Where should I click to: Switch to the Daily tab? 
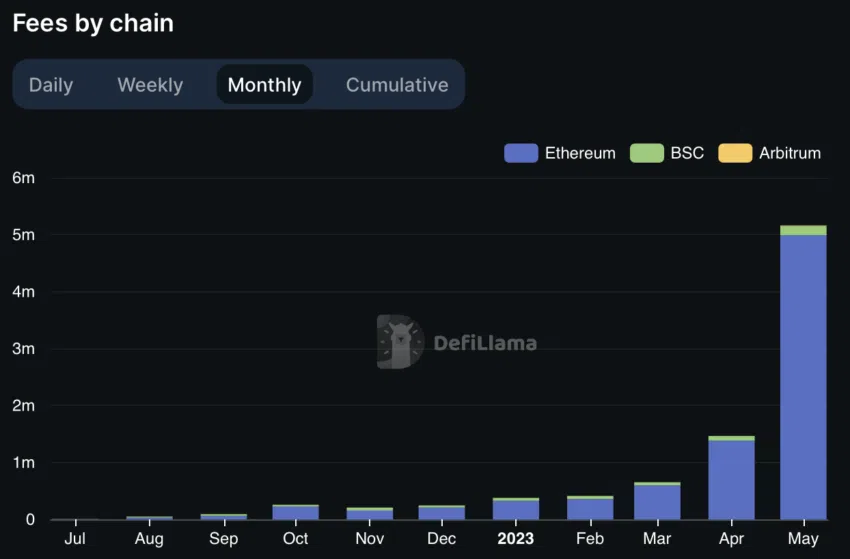tap(51, 85)
